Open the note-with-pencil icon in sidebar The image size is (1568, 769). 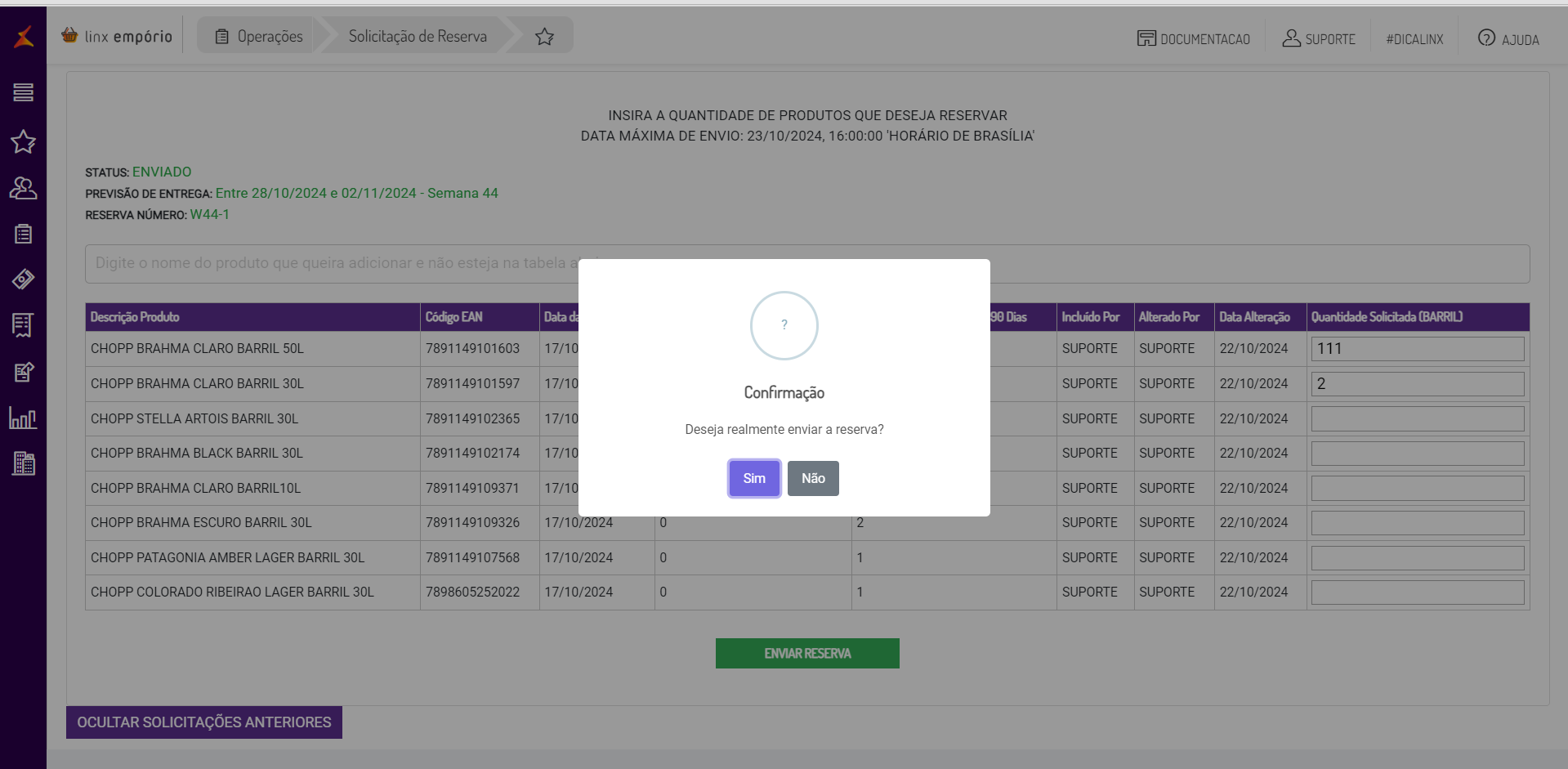[23, 372]
